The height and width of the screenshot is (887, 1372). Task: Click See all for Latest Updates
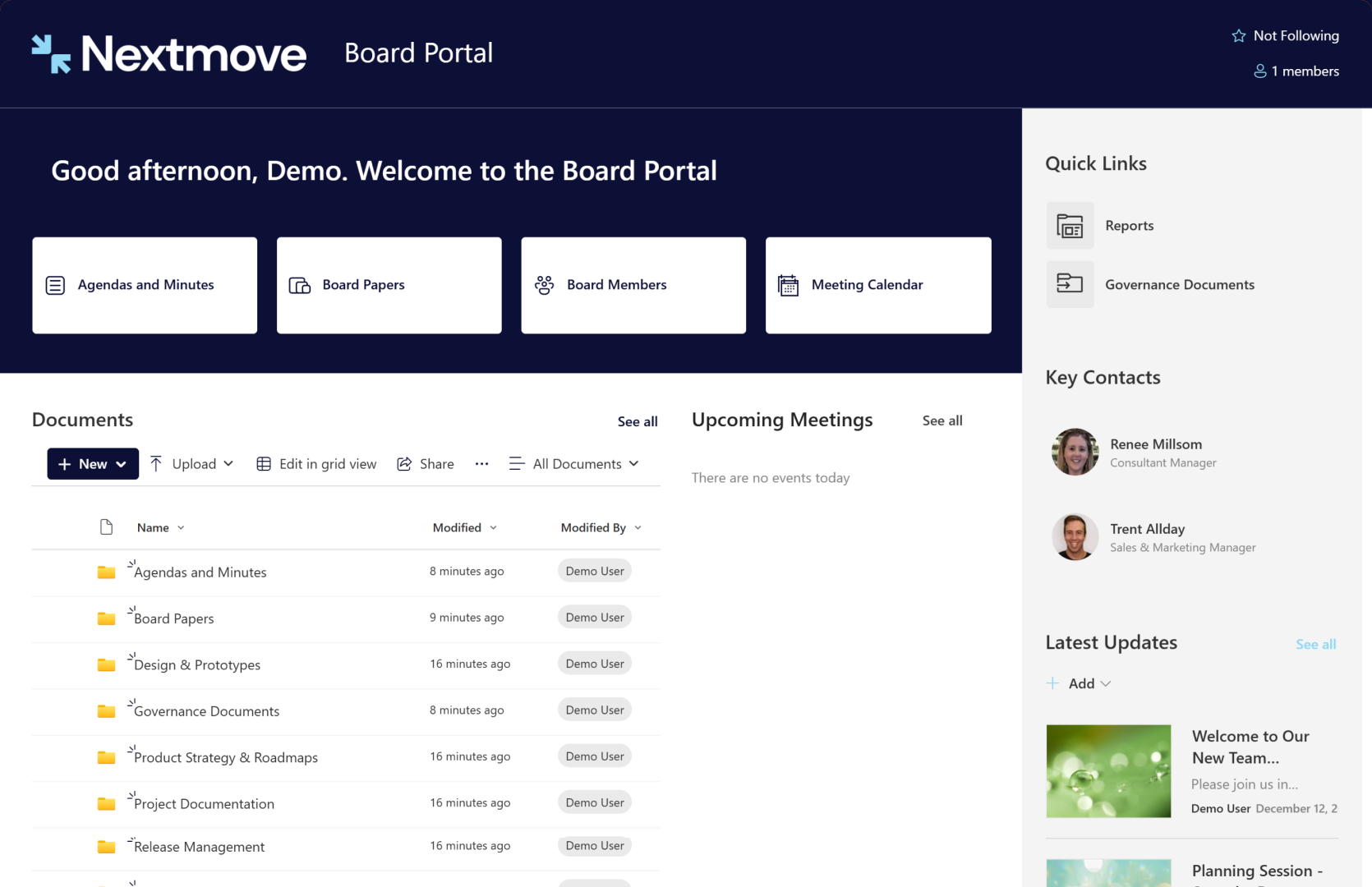(x=1315, y=645)
